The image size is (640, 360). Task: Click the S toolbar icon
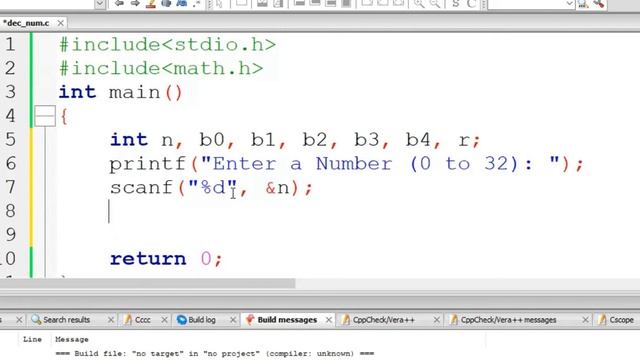(x=456, y=4)
